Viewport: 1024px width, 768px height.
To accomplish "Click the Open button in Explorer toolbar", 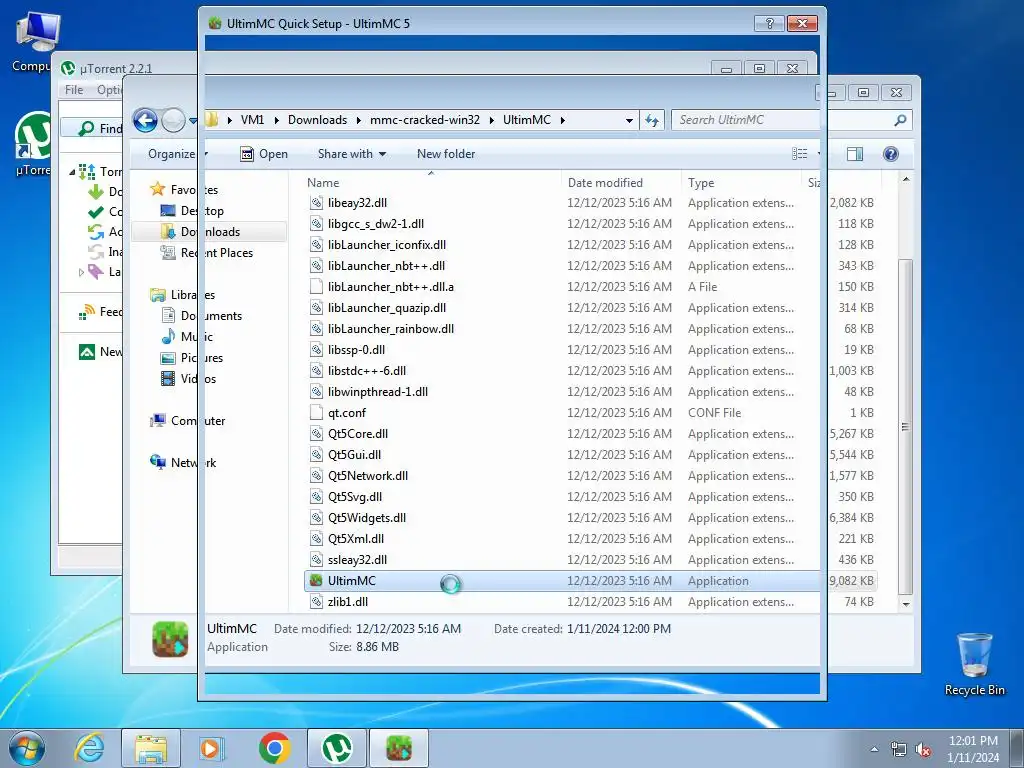I will [x=264, y=154].
